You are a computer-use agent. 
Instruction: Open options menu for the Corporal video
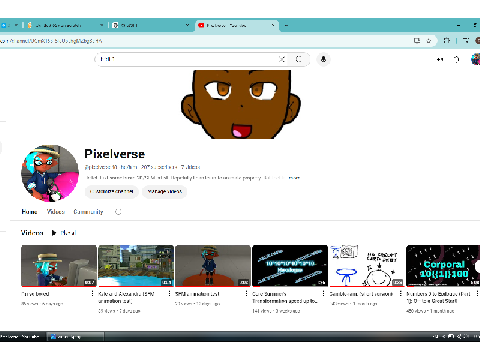coord(477,294)
